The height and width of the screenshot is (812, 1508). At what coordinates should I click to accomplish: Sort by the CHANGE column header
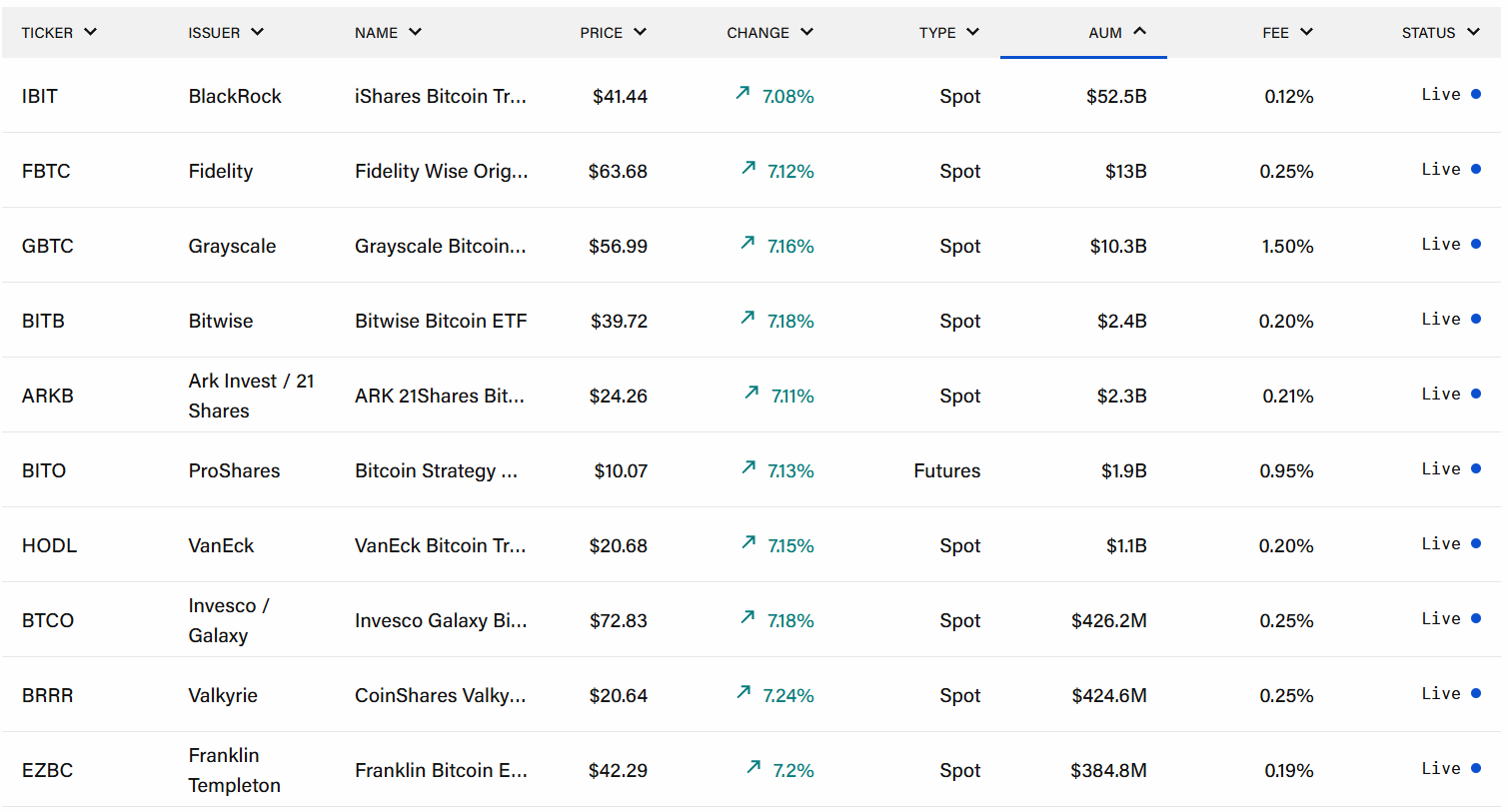click(769, 33)
